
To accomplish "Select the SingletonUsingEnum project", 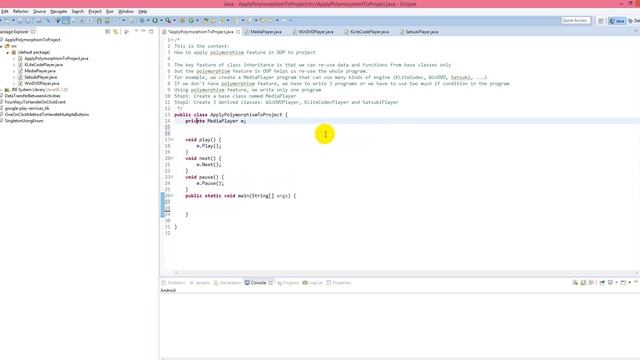I will click(24, 121).
